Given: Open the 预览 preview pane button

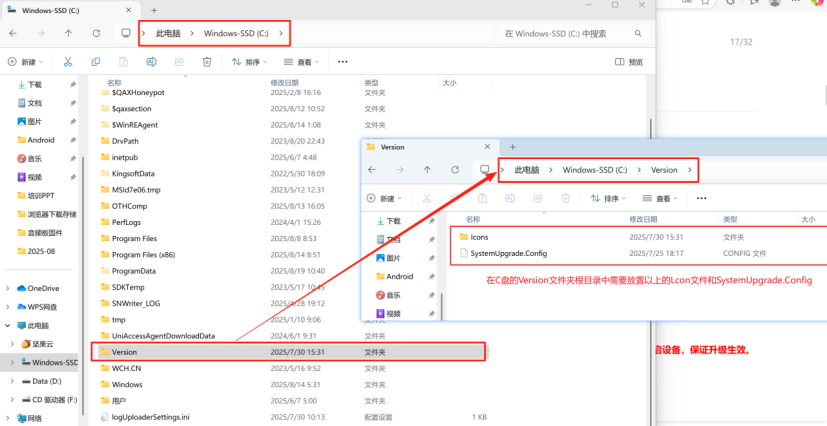Looking at the screenshot, I should (629, 62).
